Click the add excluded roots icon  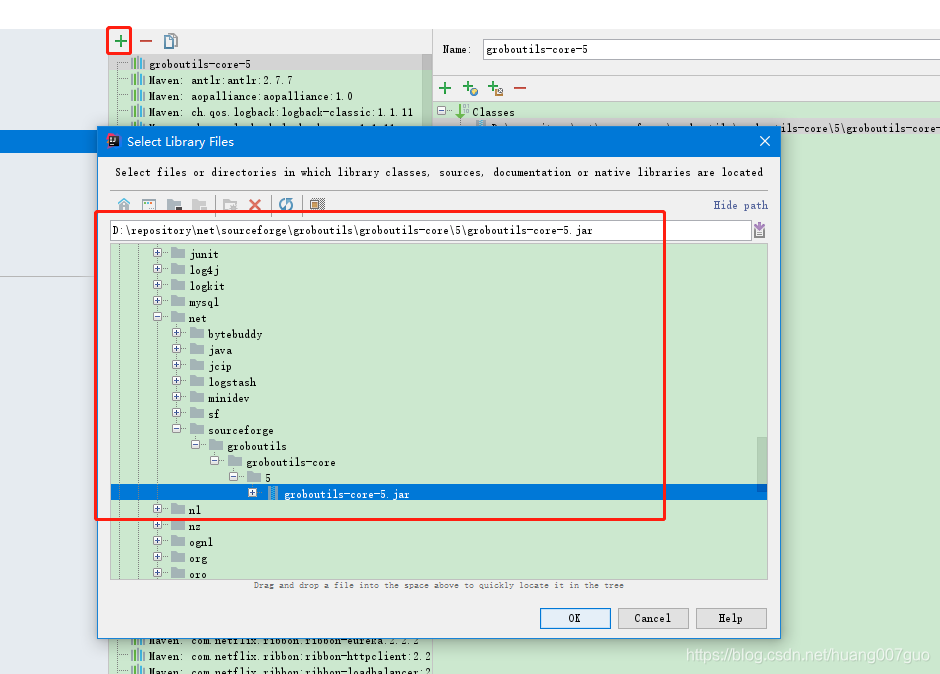point(495,88)
